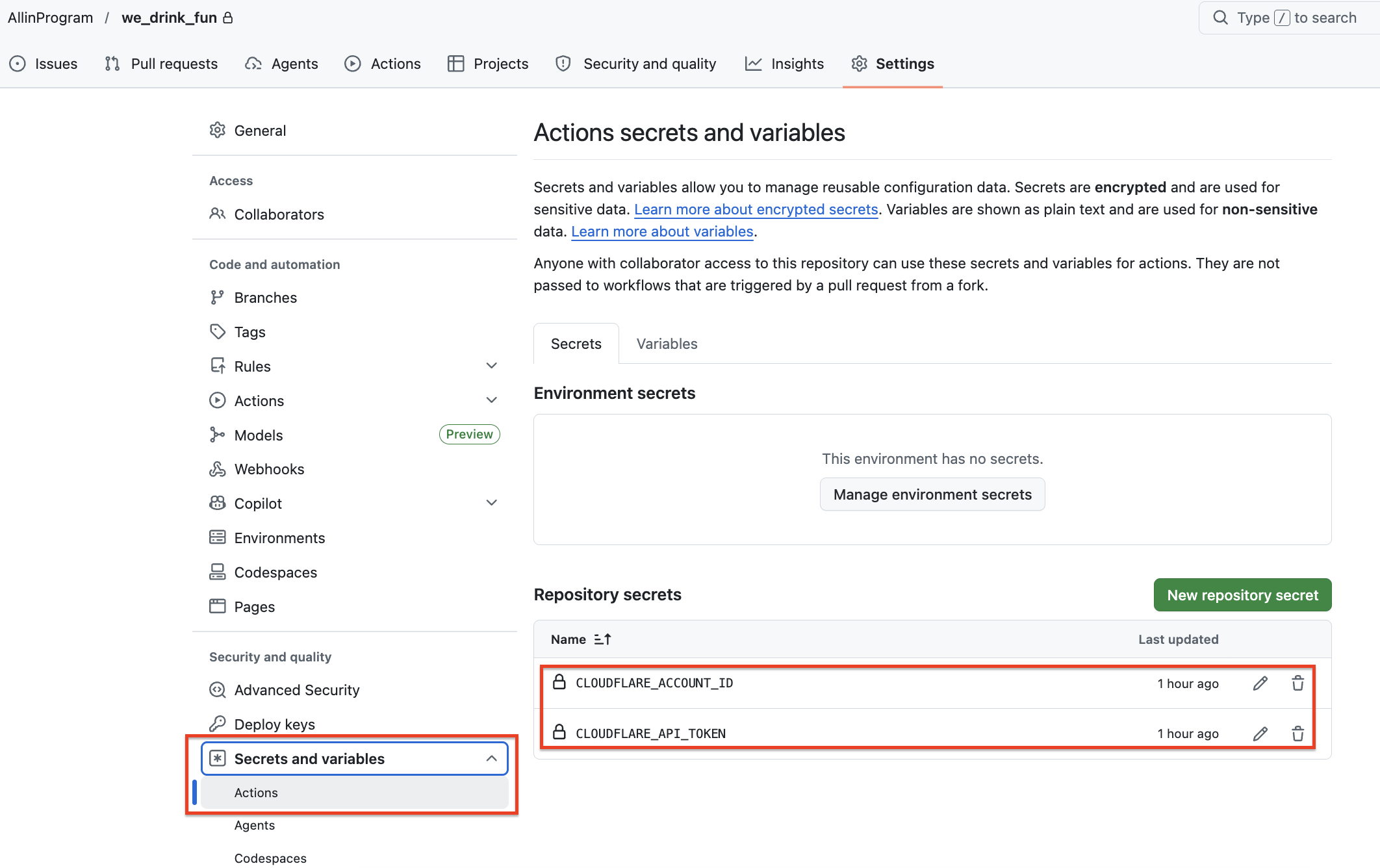
Task: Open Learn more about variables link
Action: click(x=662, y=231)
